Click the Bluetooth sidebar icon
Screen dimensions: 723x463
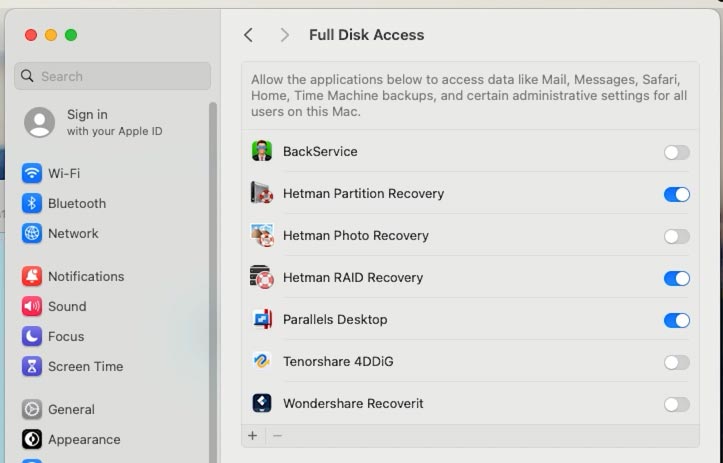tap(32, 203)
